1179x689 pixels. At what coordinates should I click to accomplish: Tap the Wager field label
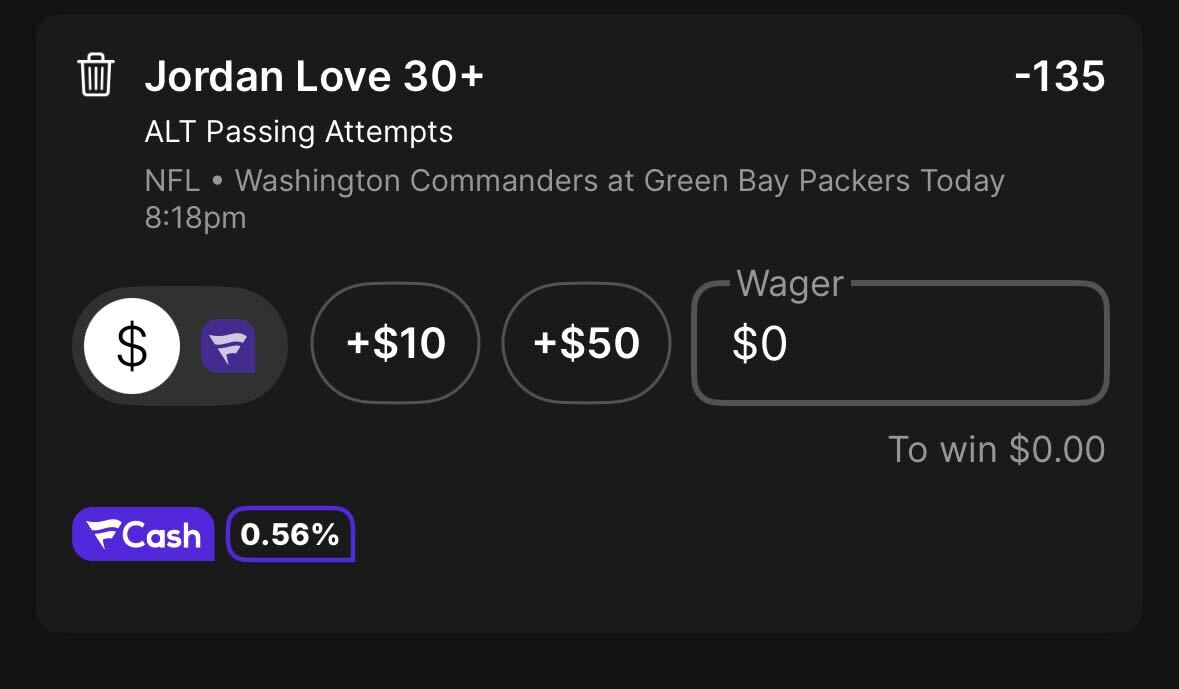790,284
